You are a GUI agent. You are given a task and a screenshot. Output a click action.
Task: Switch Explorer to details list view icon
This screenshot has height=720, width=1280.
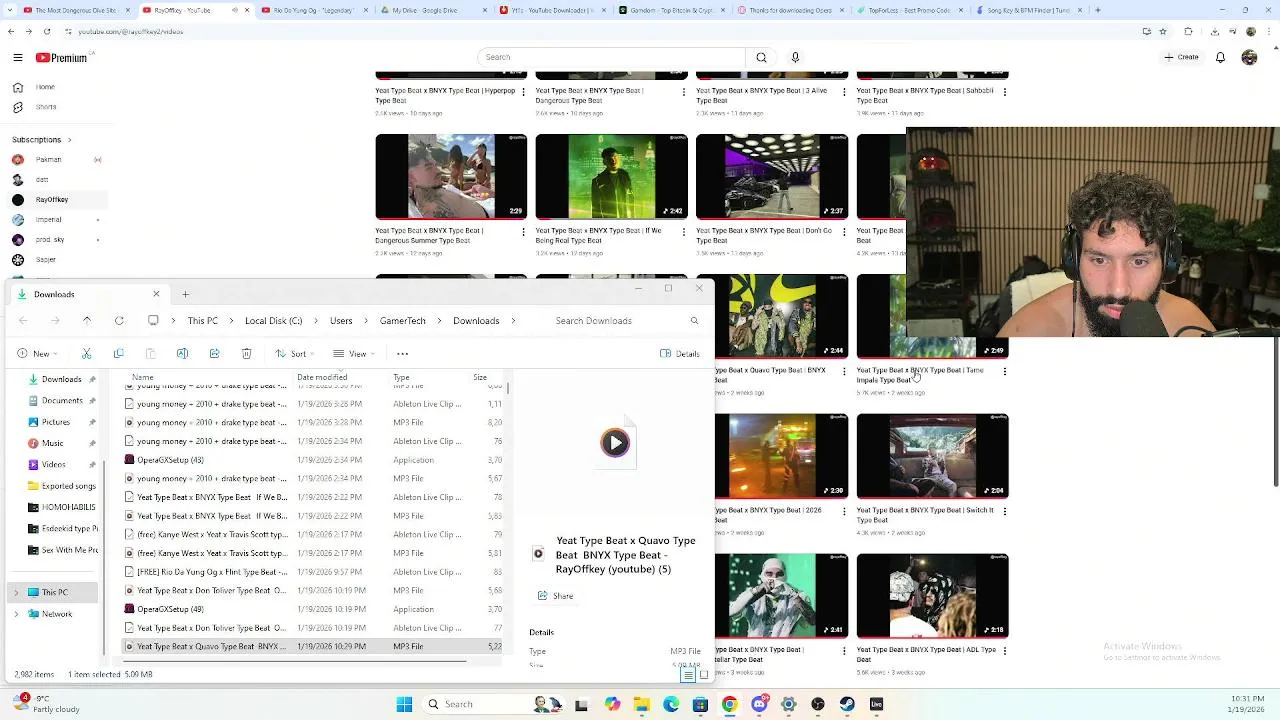(x=688, y=675)
